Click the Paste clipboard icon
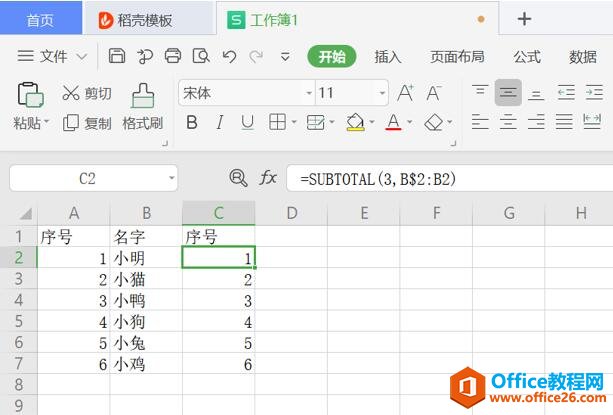 [x=30, y=95]
